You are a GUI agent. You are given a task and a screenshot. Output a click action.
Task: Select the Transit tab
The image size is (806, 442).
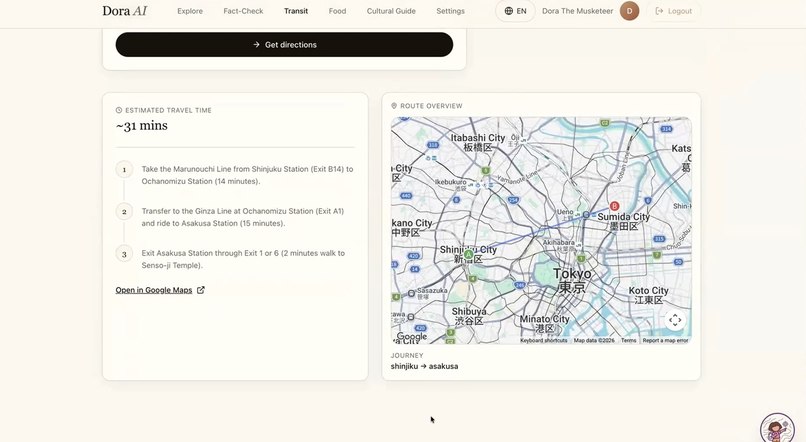(x=296, y=11)
